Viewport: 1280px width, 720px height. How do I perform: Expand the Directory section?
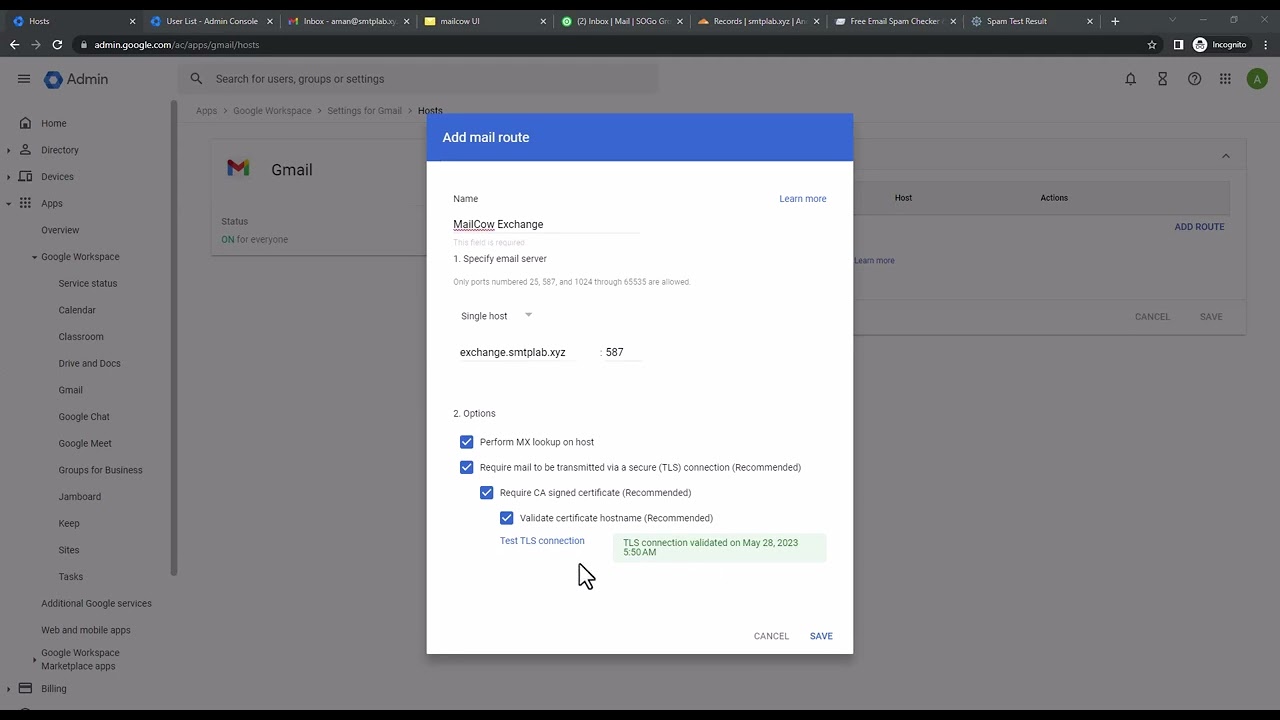pos(9,150)
